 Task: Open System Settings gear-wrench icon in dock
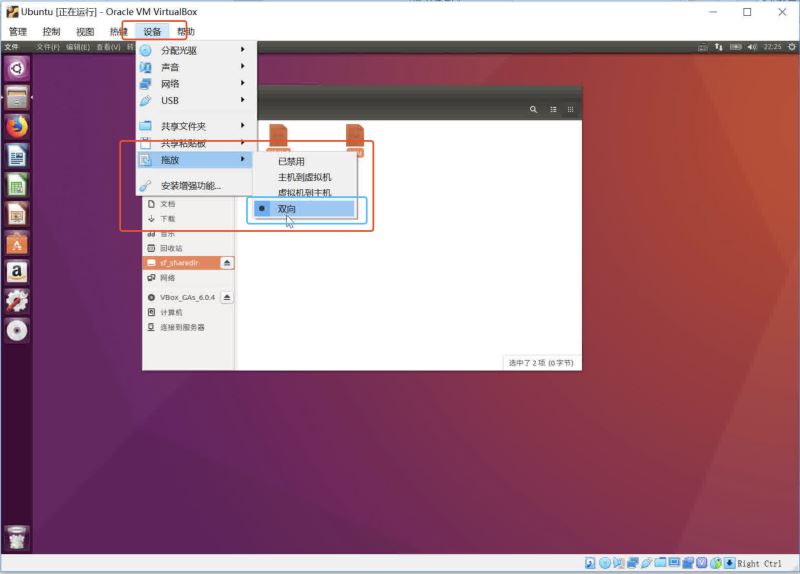point(17,301)
